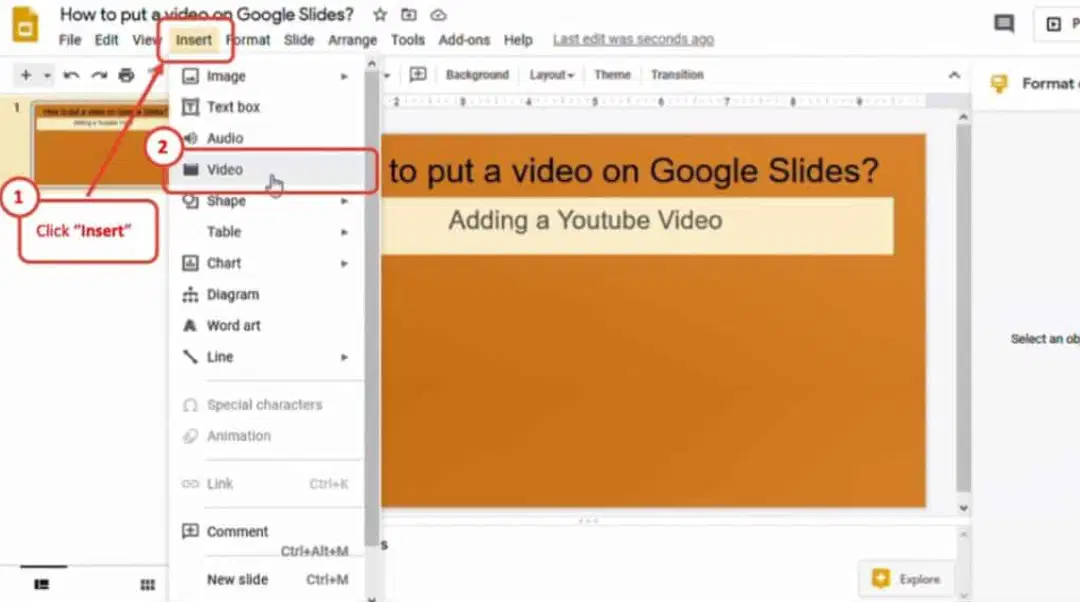1080x602 pixels.
Task: Click the Background toolbar button
Action: (477, 74)
